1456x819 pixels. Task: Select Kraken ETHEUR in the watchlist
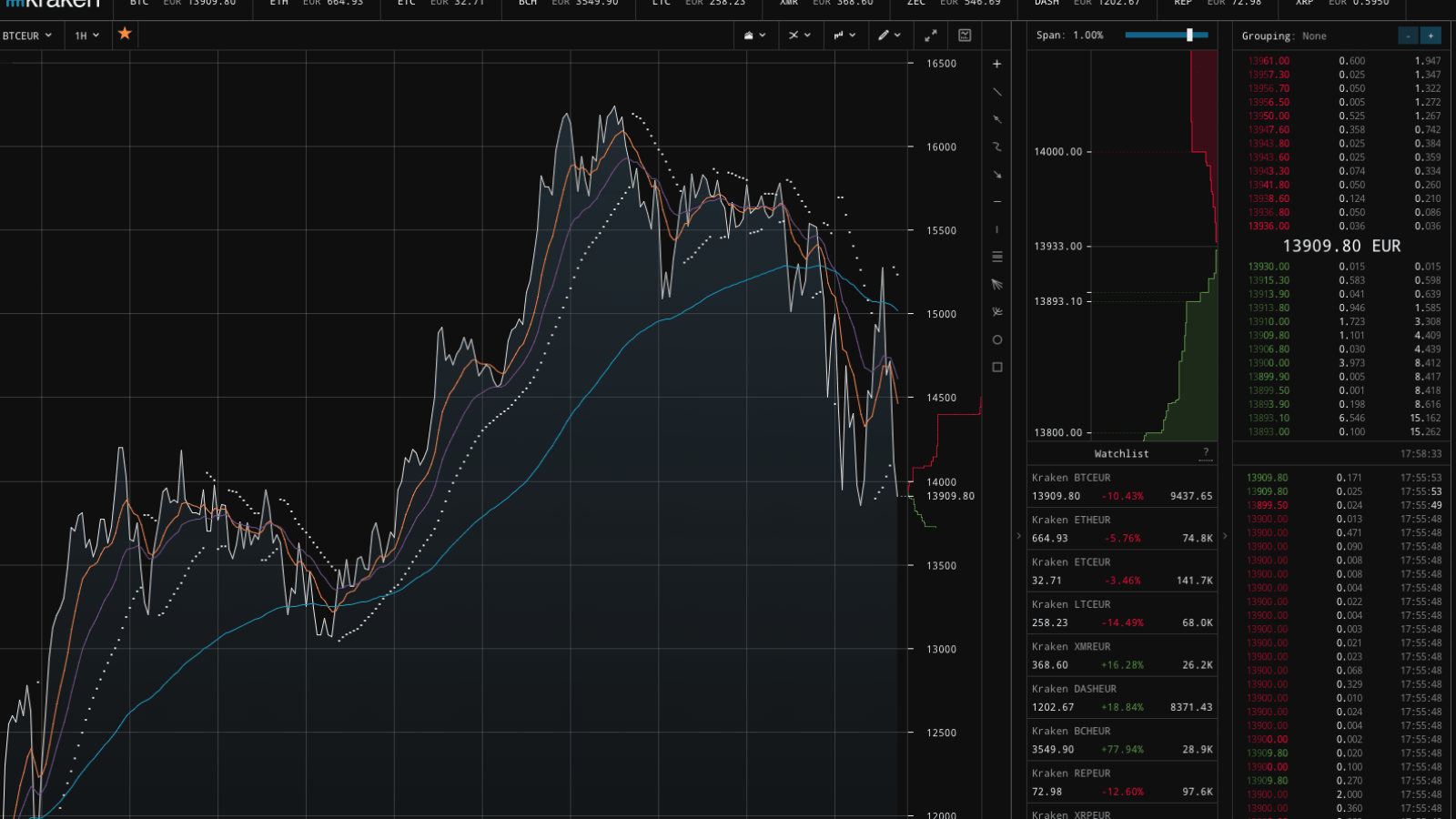(x=1121, y=530)
